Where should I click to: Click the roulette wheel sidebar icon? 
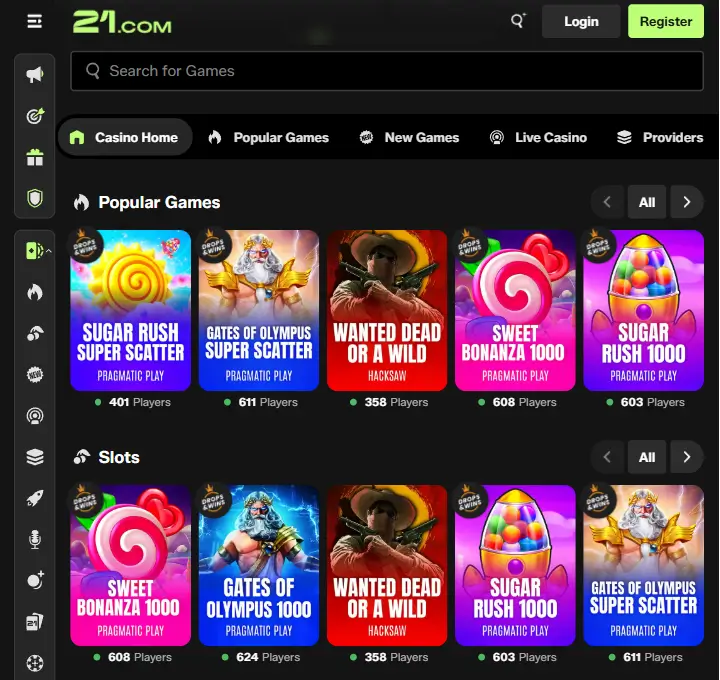pos(35,663)
